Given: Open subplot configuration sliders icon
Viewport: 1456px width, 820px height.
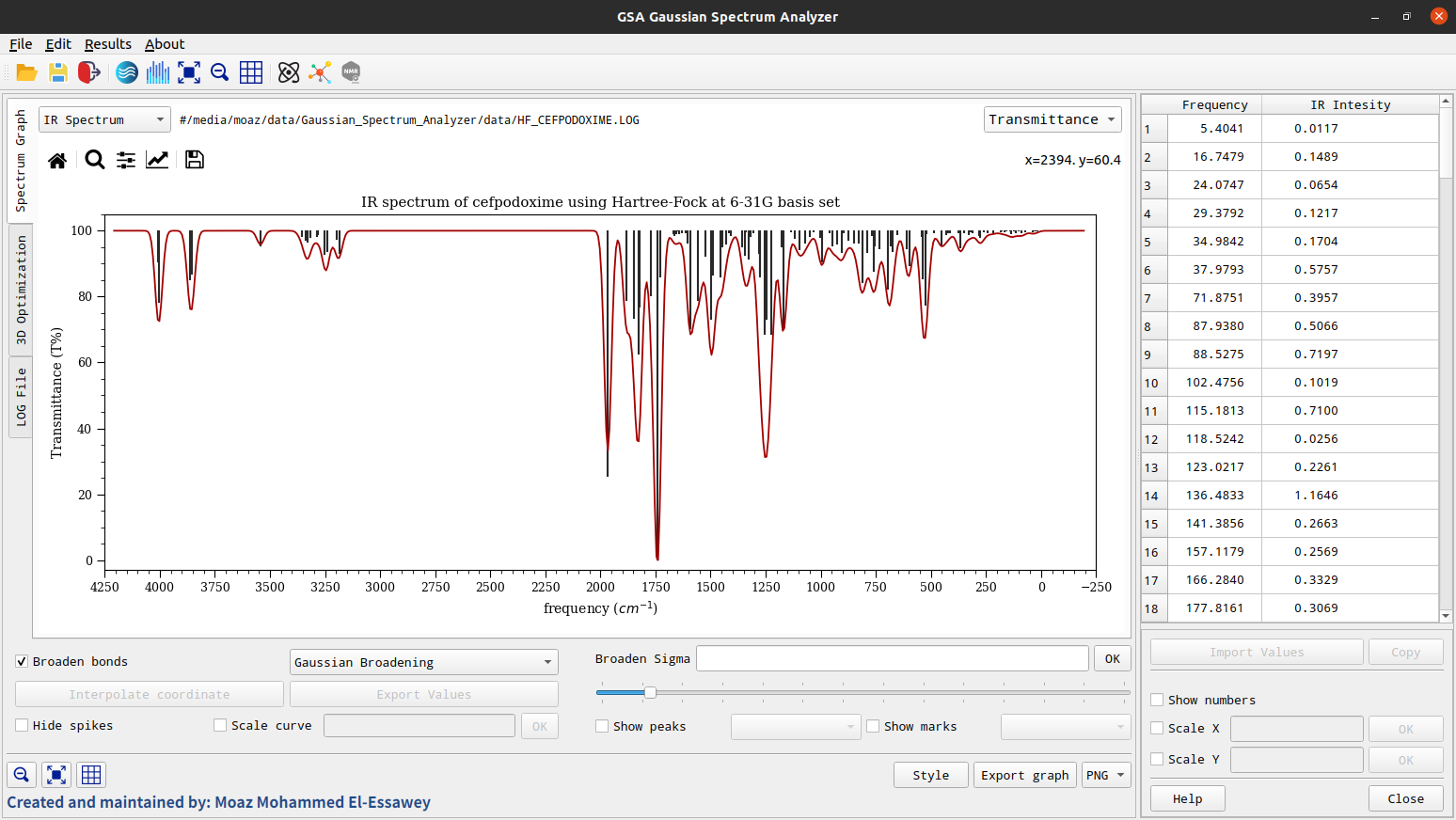Looking at the screenshot, I should [x=126, y=160].
